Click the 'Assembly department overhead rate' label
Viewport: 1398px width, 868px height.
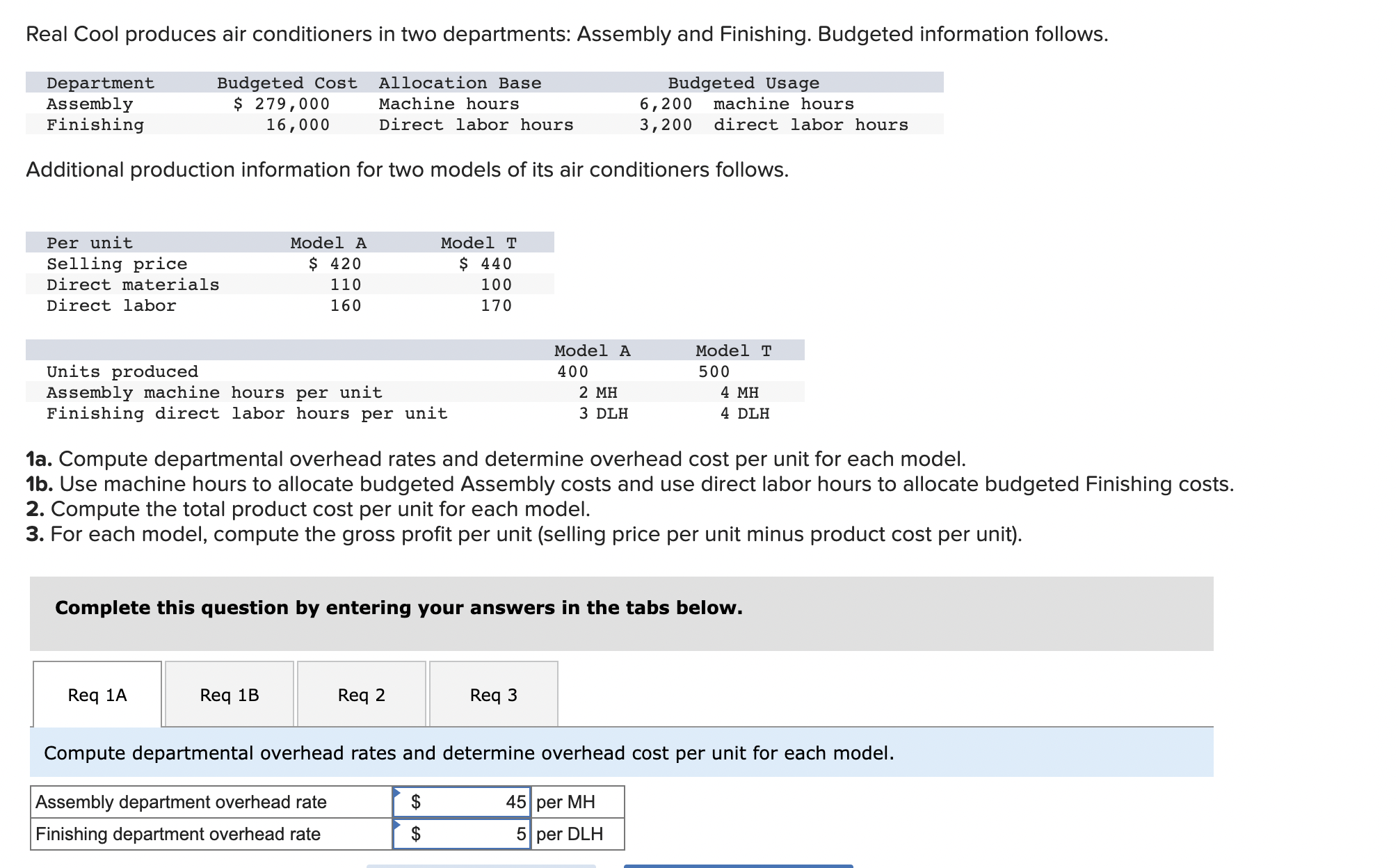click(x=181, y=802)
